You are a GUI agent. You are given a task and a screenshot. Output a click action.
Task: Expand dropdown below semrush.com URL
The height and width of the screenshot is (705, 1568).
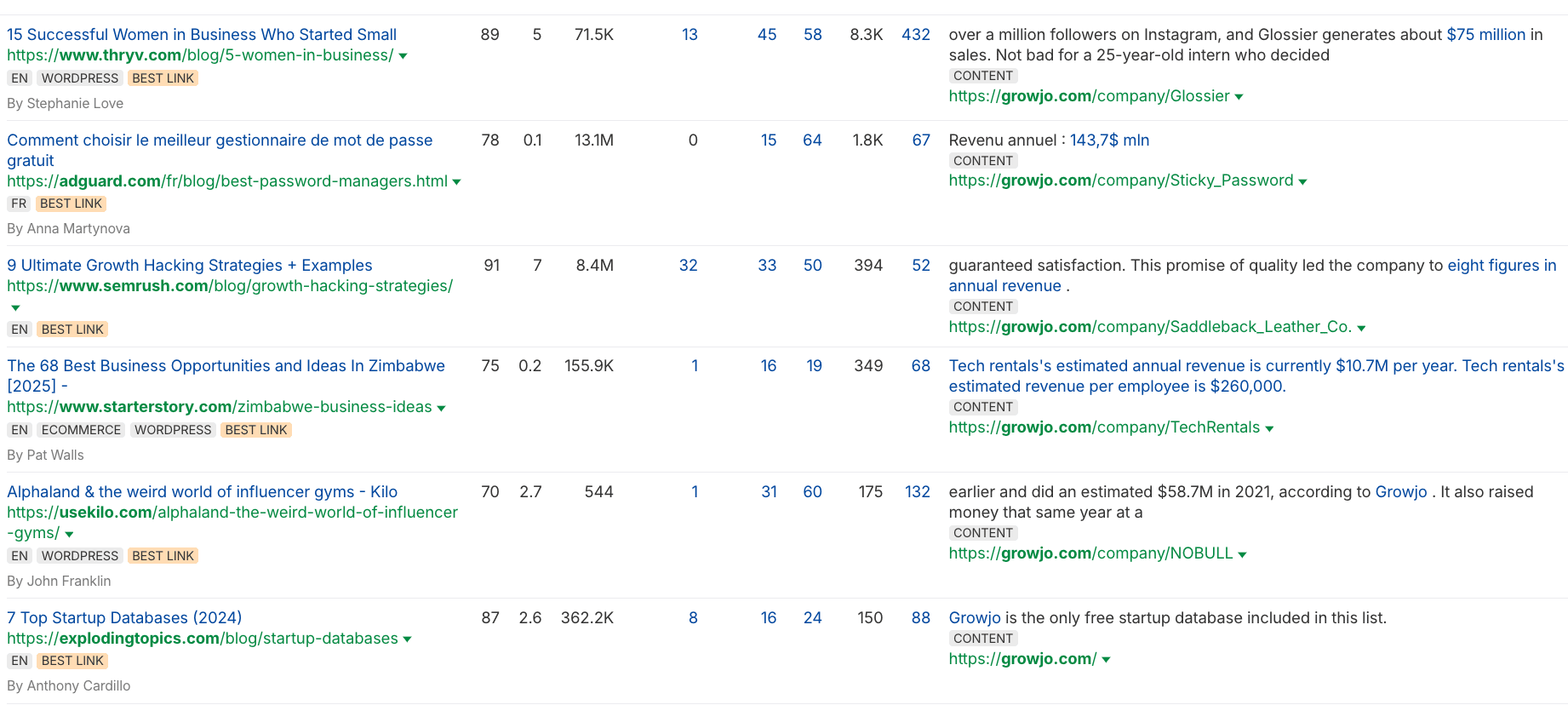pyautogui.click(x=15, y=308)
